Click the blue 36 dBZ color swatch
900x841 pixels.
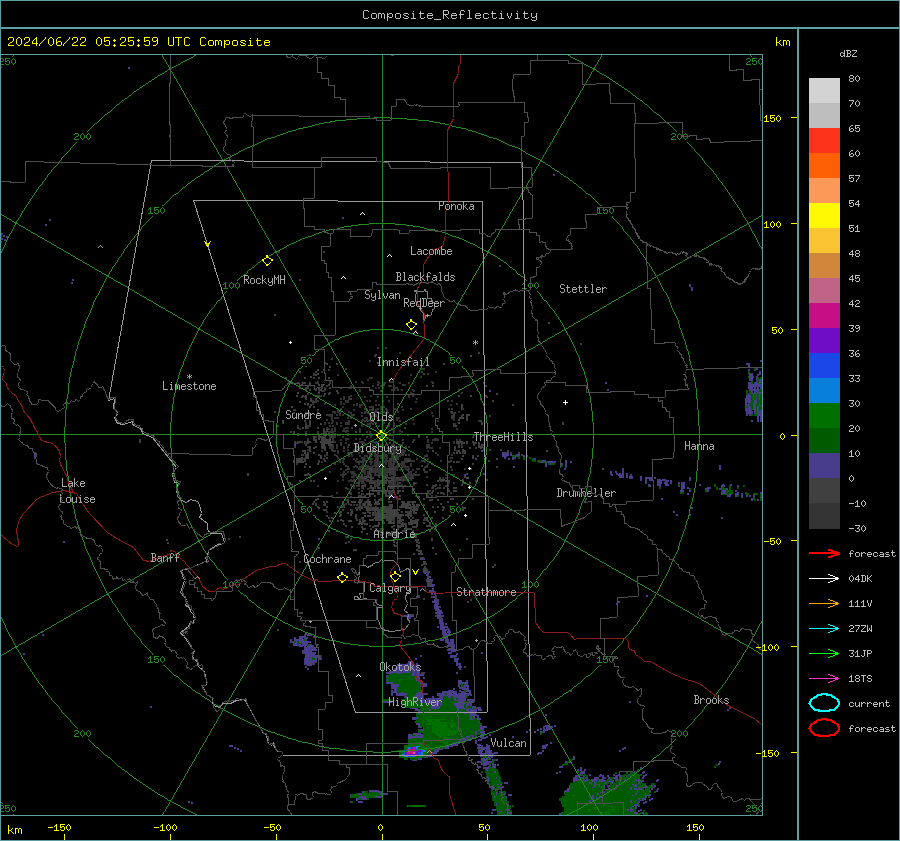tap(824, 365)
